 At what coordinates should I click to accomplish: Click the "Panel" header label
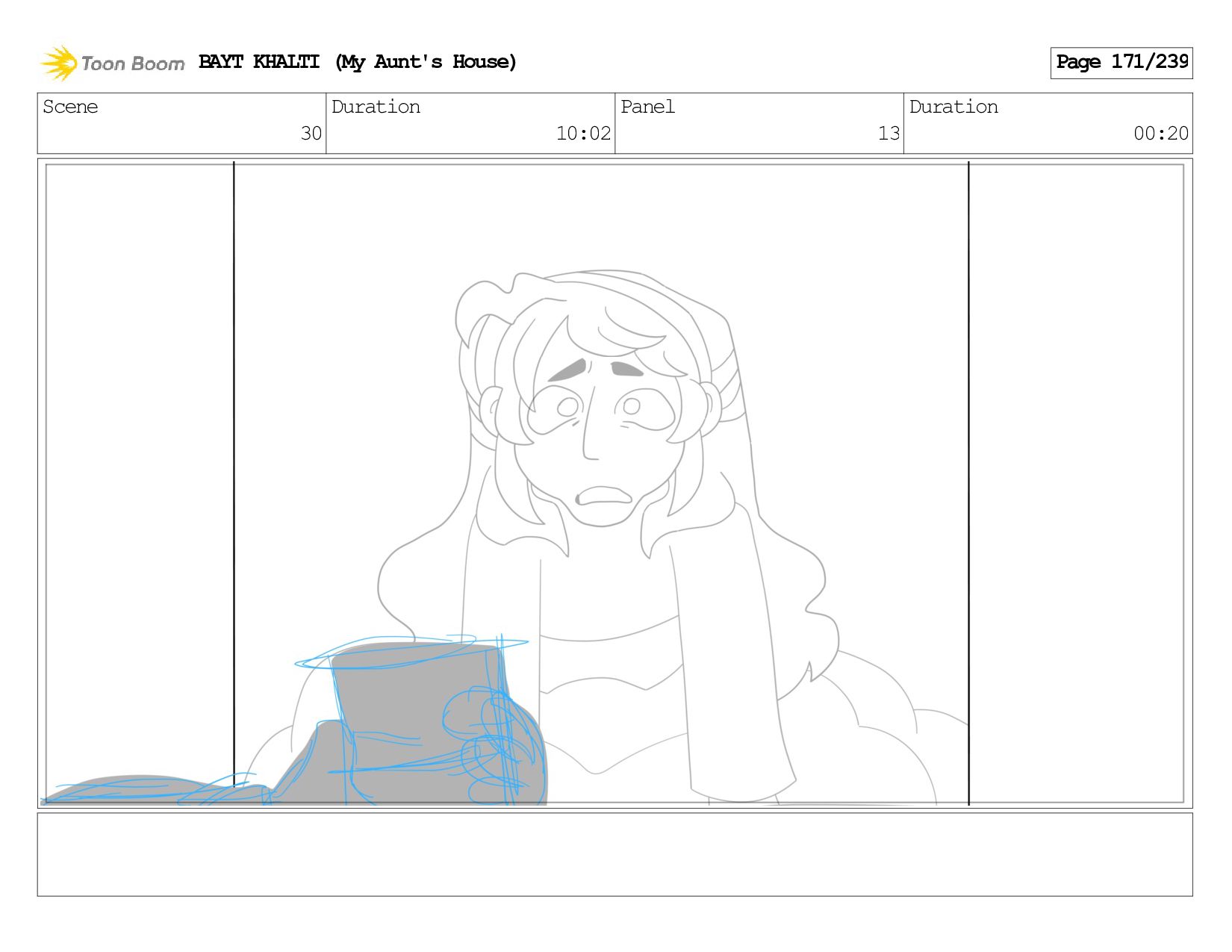point(647,107)
